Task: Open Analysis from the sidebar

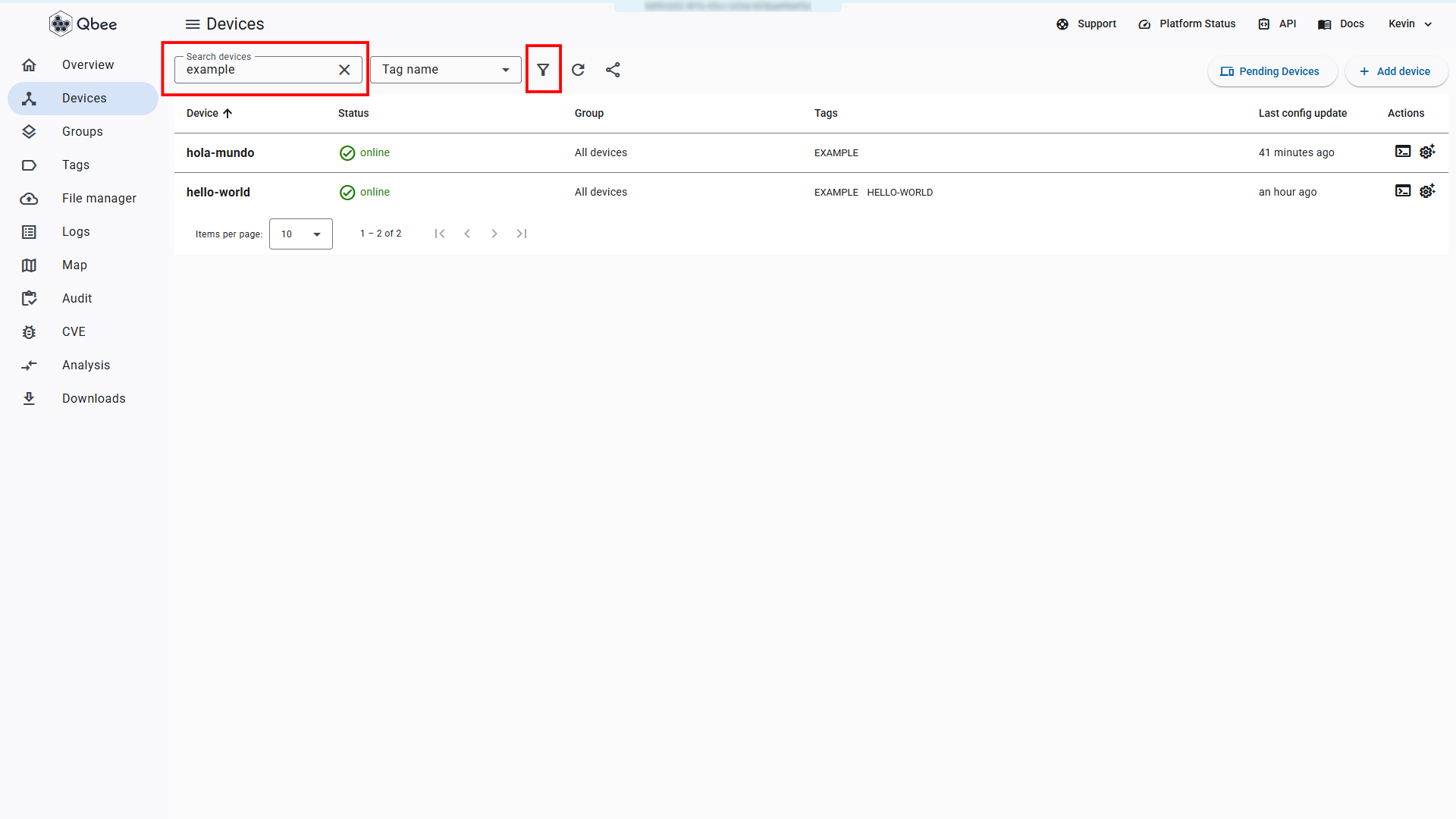Action: click(83, 366)
